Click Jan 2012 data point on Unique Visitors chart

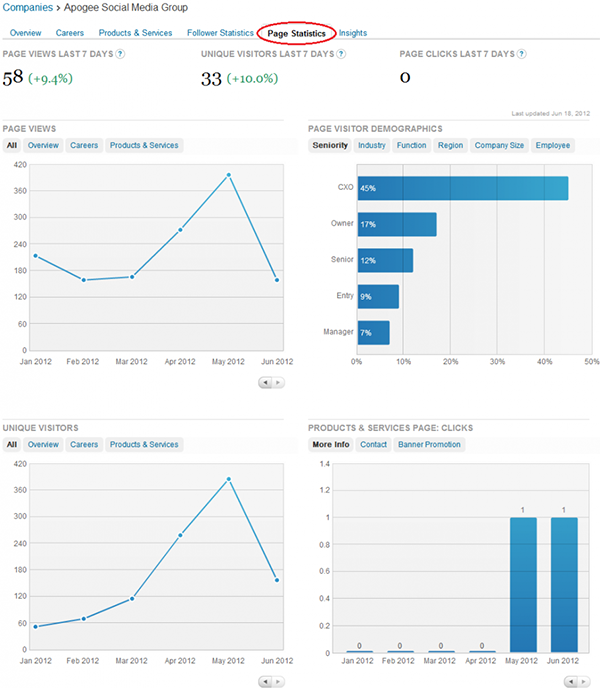tap(36, 627)
